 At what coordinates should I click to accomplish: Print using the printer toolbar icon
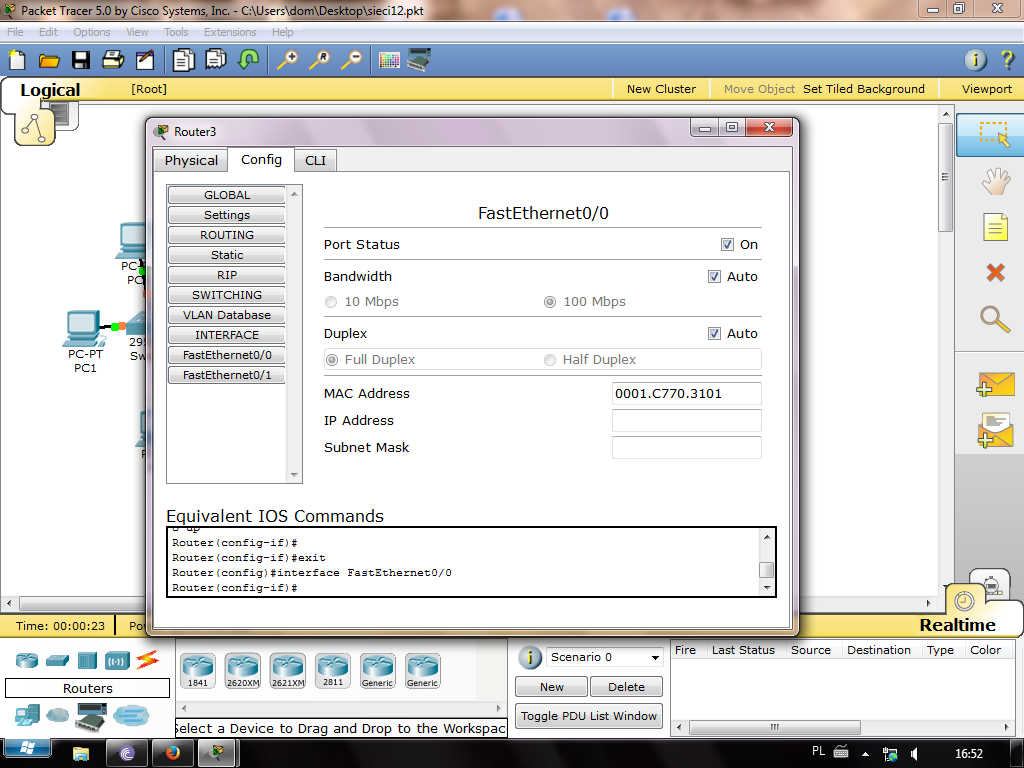pyautogui.click(x=113, y=60)
